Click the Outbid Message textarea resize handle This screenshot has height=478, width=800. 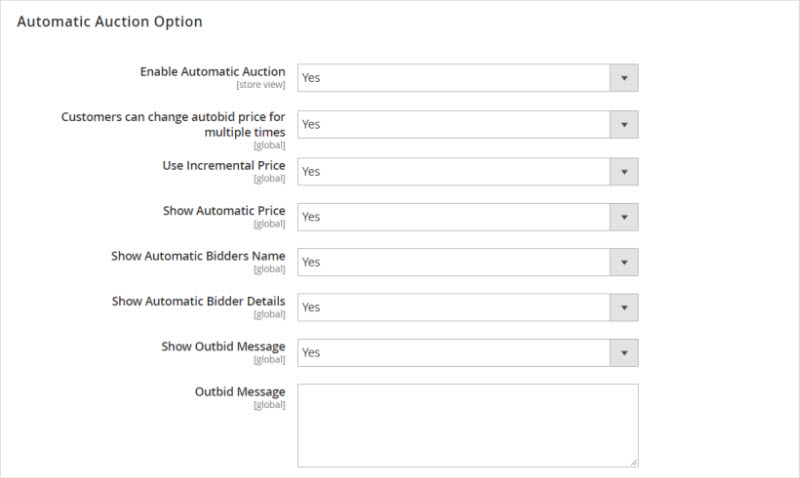click(x=633, y=462)
